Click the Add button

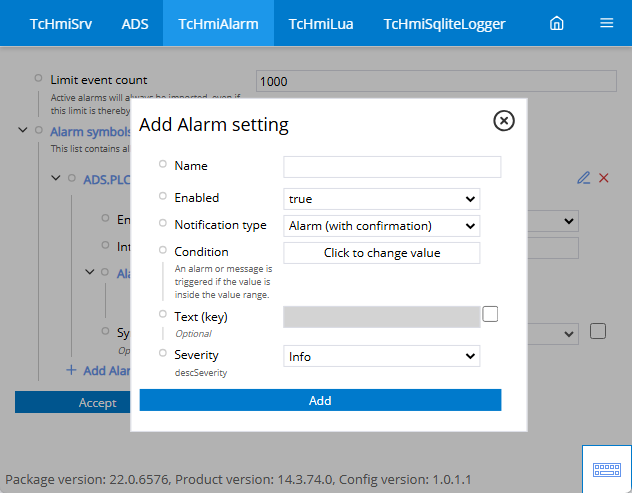[320, 400]
